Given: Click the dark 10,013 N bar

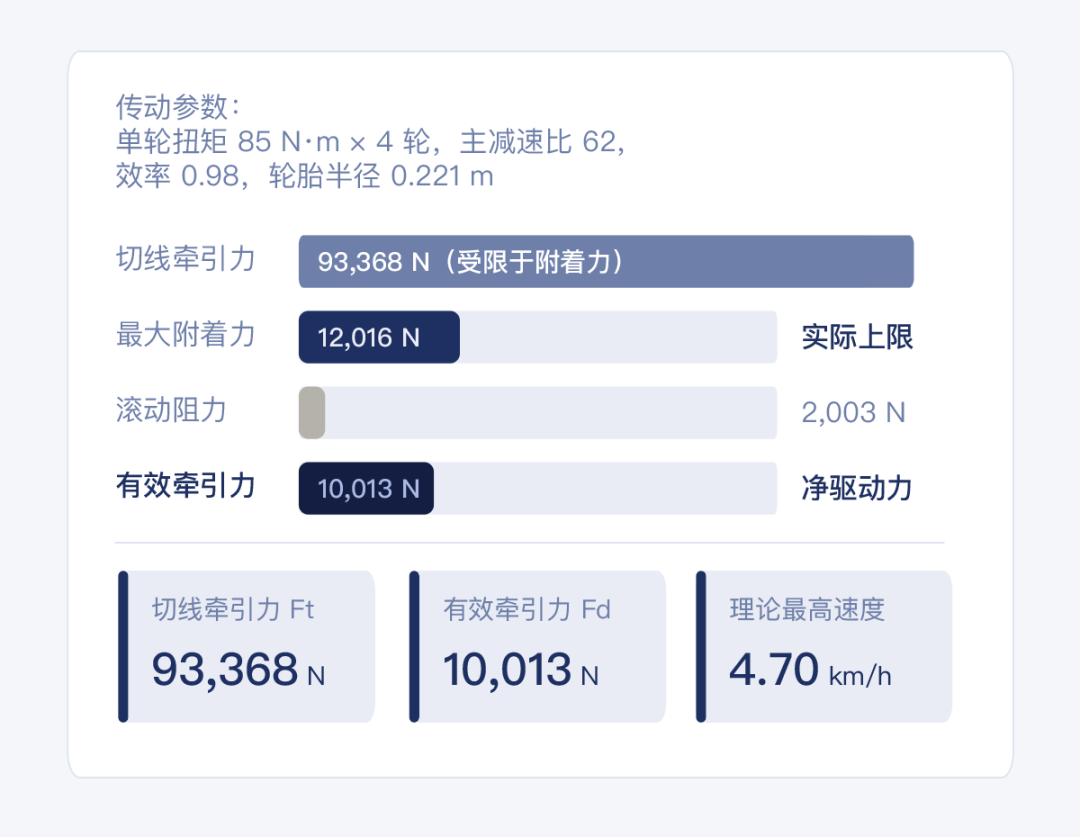Looking at the screenshot, I should (366, 488).
